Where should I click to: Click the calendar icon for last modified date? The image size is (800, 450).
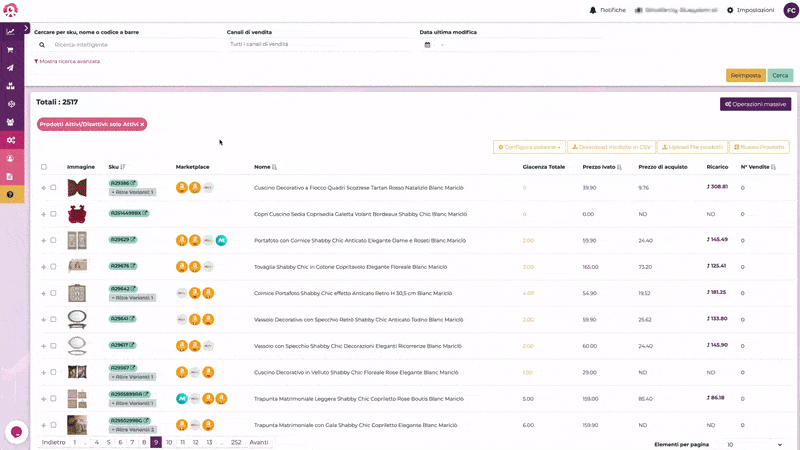point(427,44)
